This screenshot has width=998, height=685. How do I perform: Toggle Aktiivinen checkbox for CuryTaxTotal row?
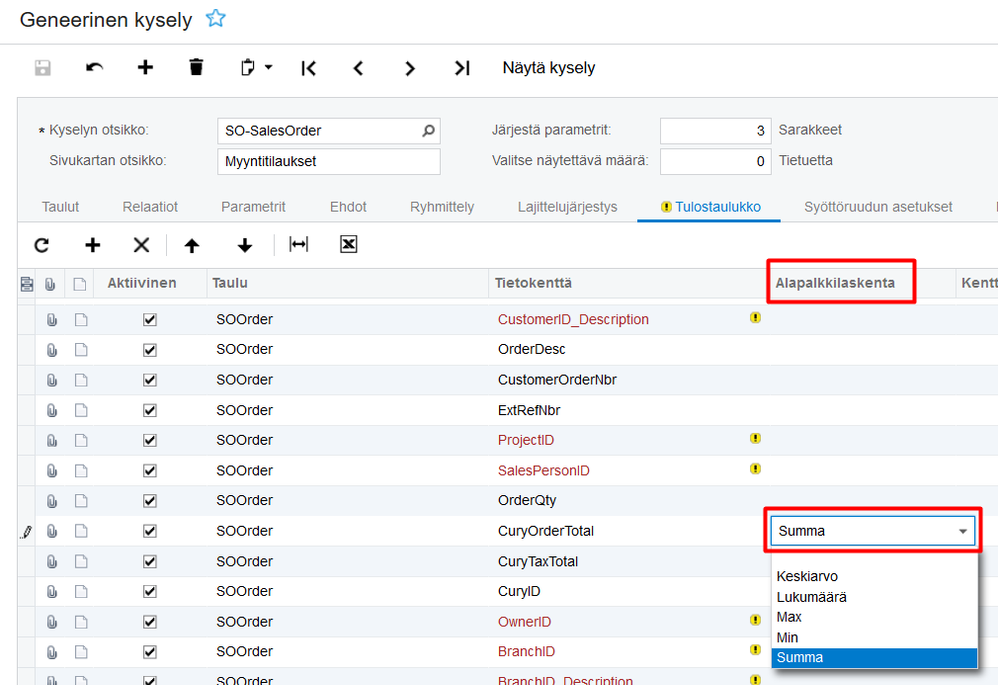click(x=150, y=561)
